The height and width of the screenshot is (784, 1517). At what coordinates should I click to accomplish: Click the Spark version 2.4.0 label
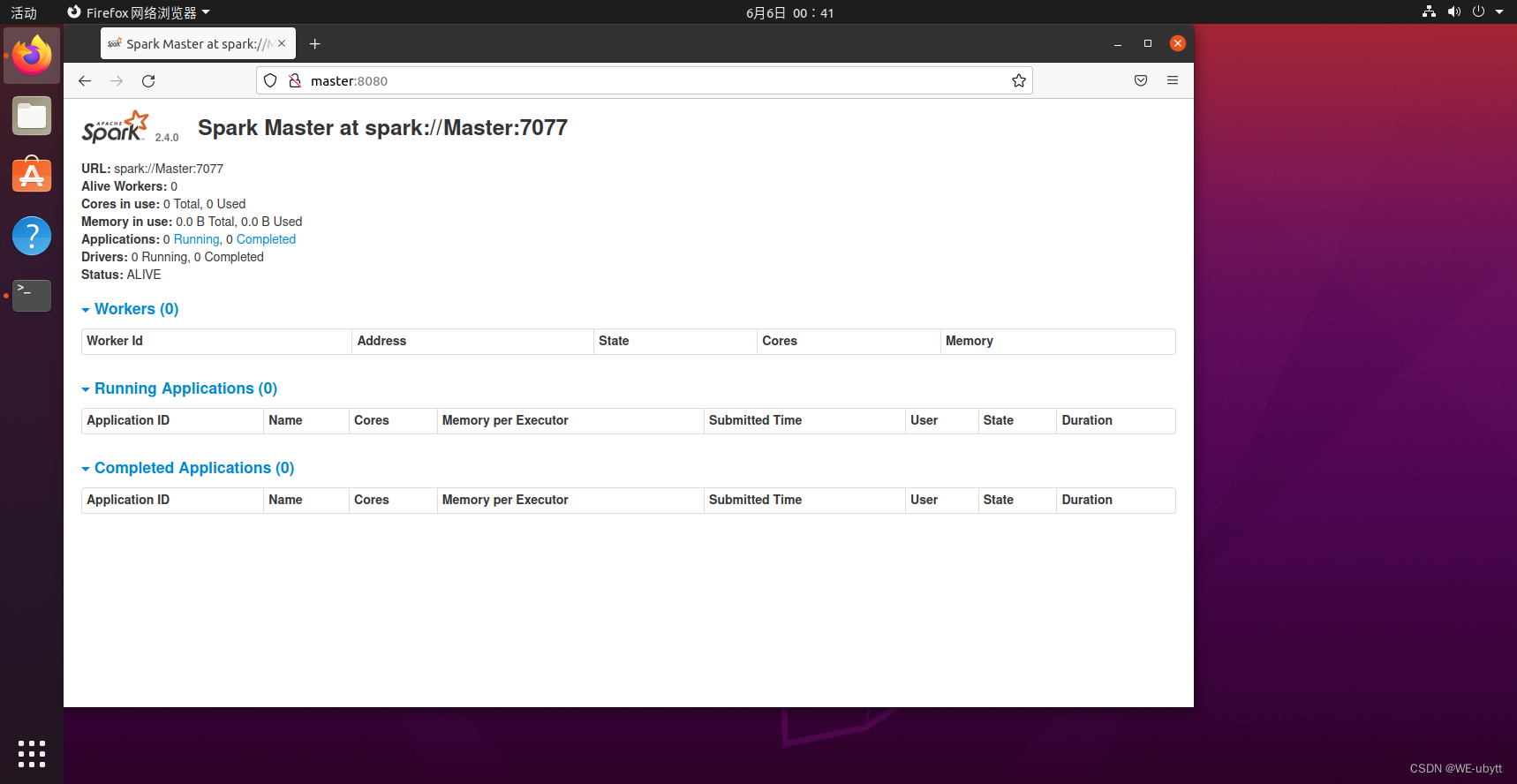pos(167,138)
